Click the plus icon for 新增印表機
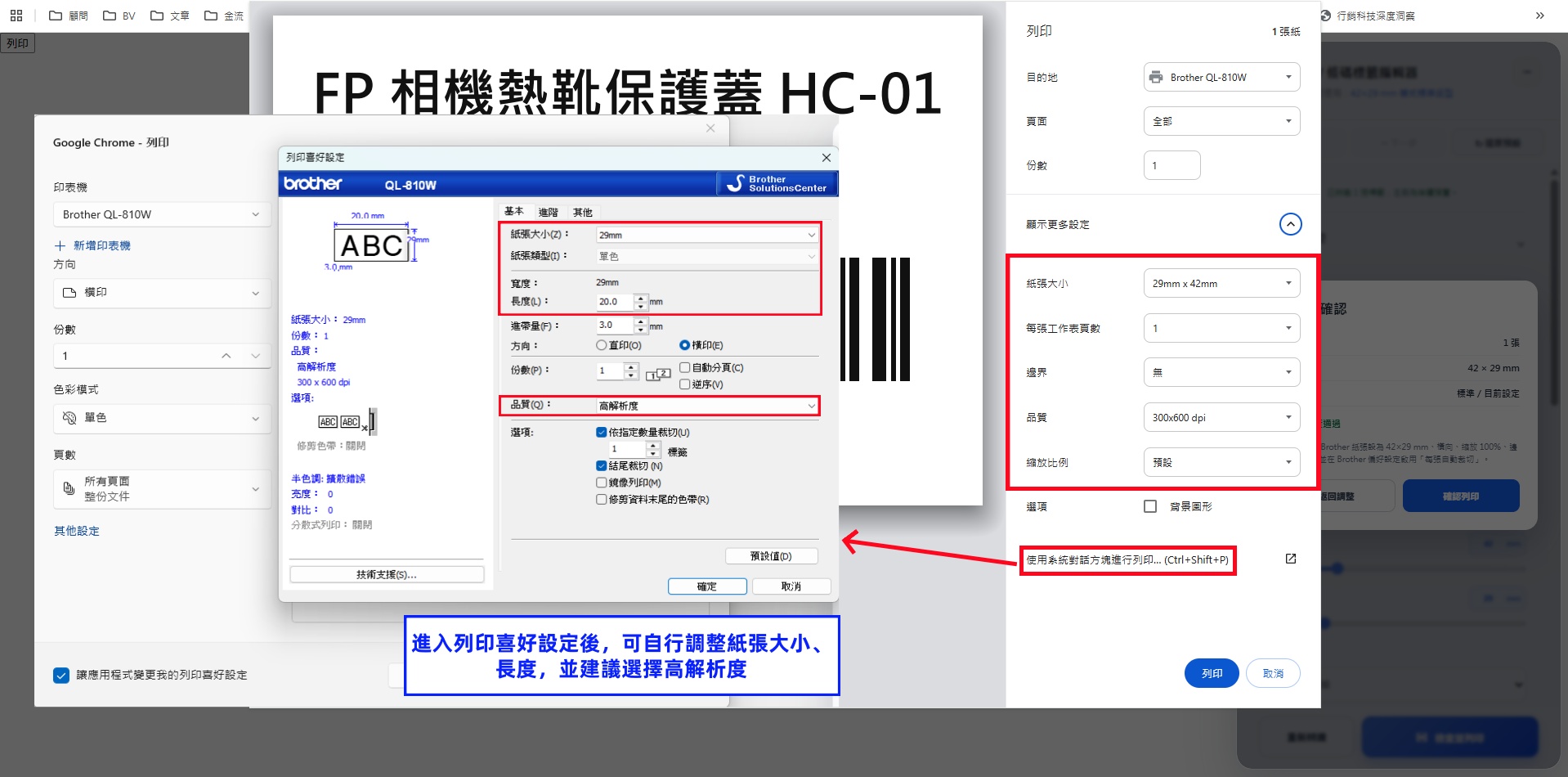Image resolution: width=1568 pixels, height=777 pixels. [60, 245]
